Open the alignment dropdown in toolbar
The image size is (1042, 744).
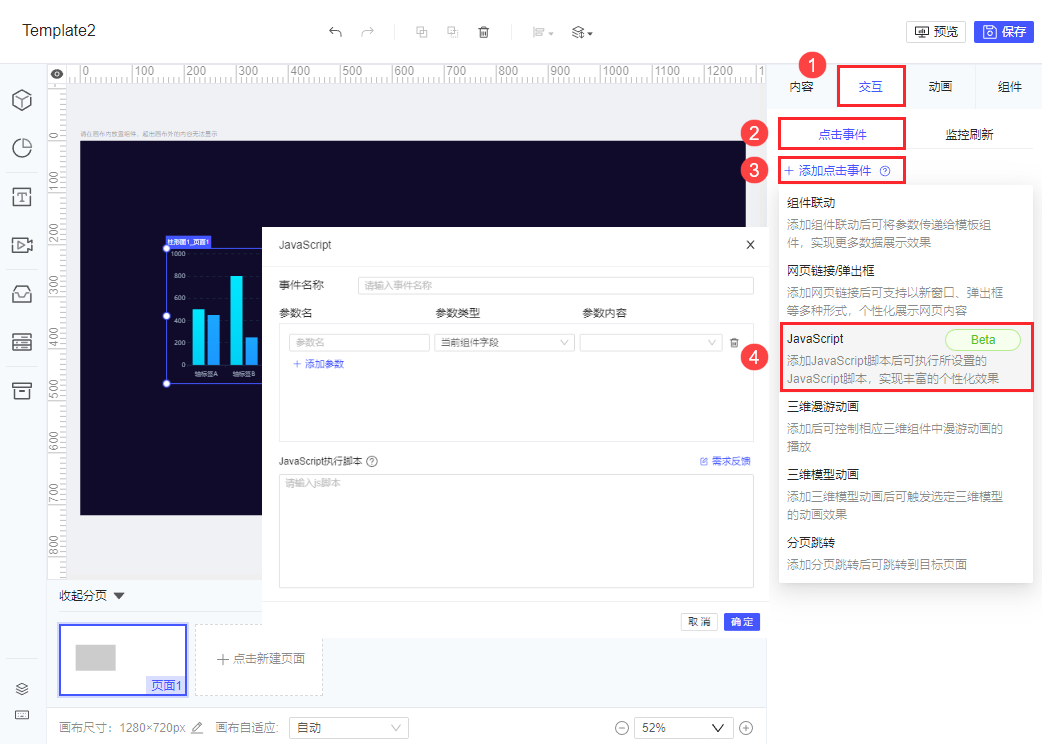(543, 32)
